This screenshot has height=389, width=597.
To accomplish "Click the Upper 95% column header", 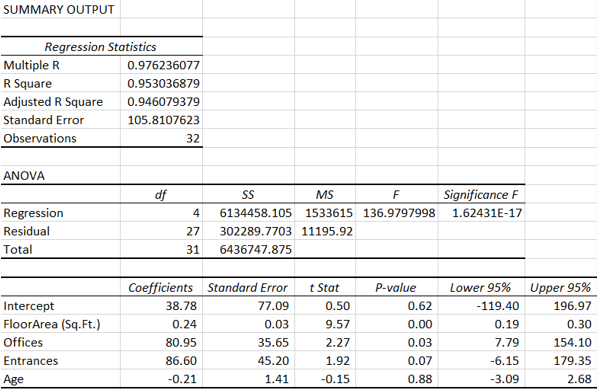I will (560, 287).
